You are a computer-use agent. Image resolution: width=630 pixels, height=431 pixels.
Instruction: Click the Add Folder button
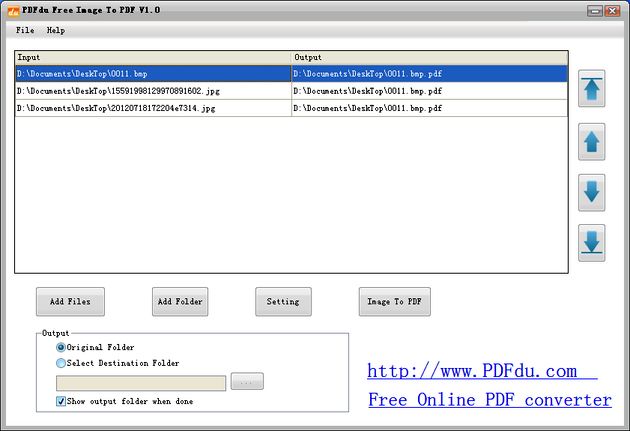[180, 302]
